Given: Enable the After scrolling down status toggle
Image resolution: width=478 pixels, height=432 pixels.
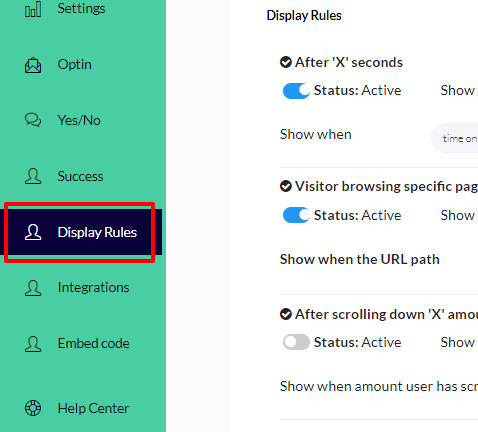Looking at the screenshot, I should tap(296, 342).
